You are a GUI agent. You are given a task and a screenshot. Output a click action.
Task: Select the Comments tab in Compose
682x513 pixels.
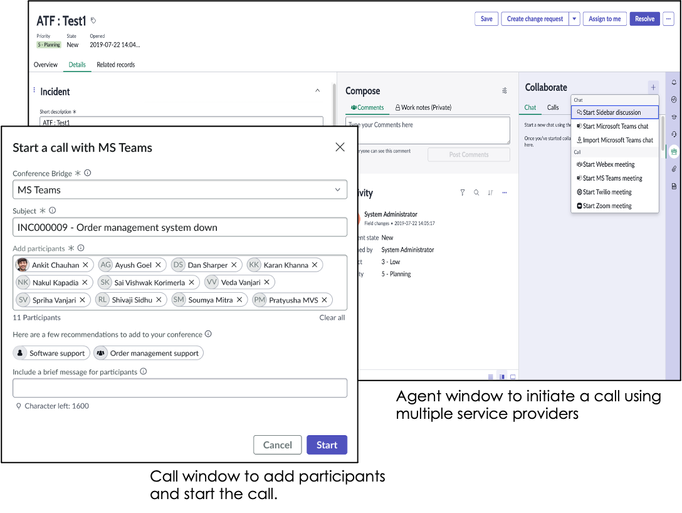click(x=368, y=107)
